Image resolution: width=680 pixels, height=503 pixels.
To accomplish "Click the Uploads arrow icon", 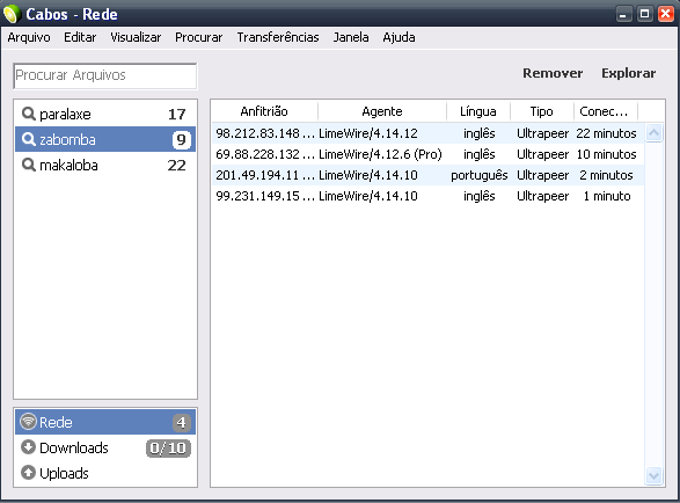I will click(x=29, y=473).
